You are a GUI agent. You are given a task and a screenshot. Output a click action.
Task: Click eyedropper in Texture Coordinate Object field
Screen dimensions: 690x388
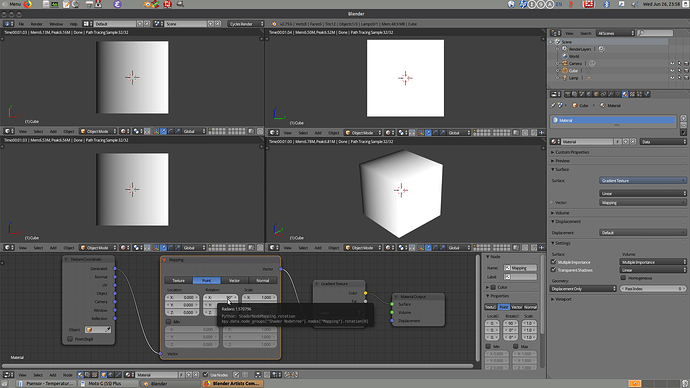107,329
